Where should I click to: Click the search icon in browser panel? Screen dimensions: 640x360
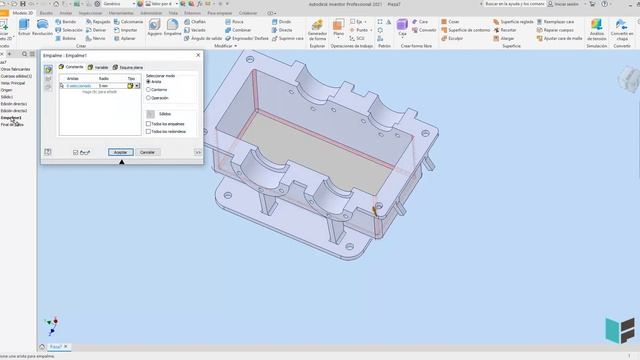pyautogui.click(x=24, y=54)
